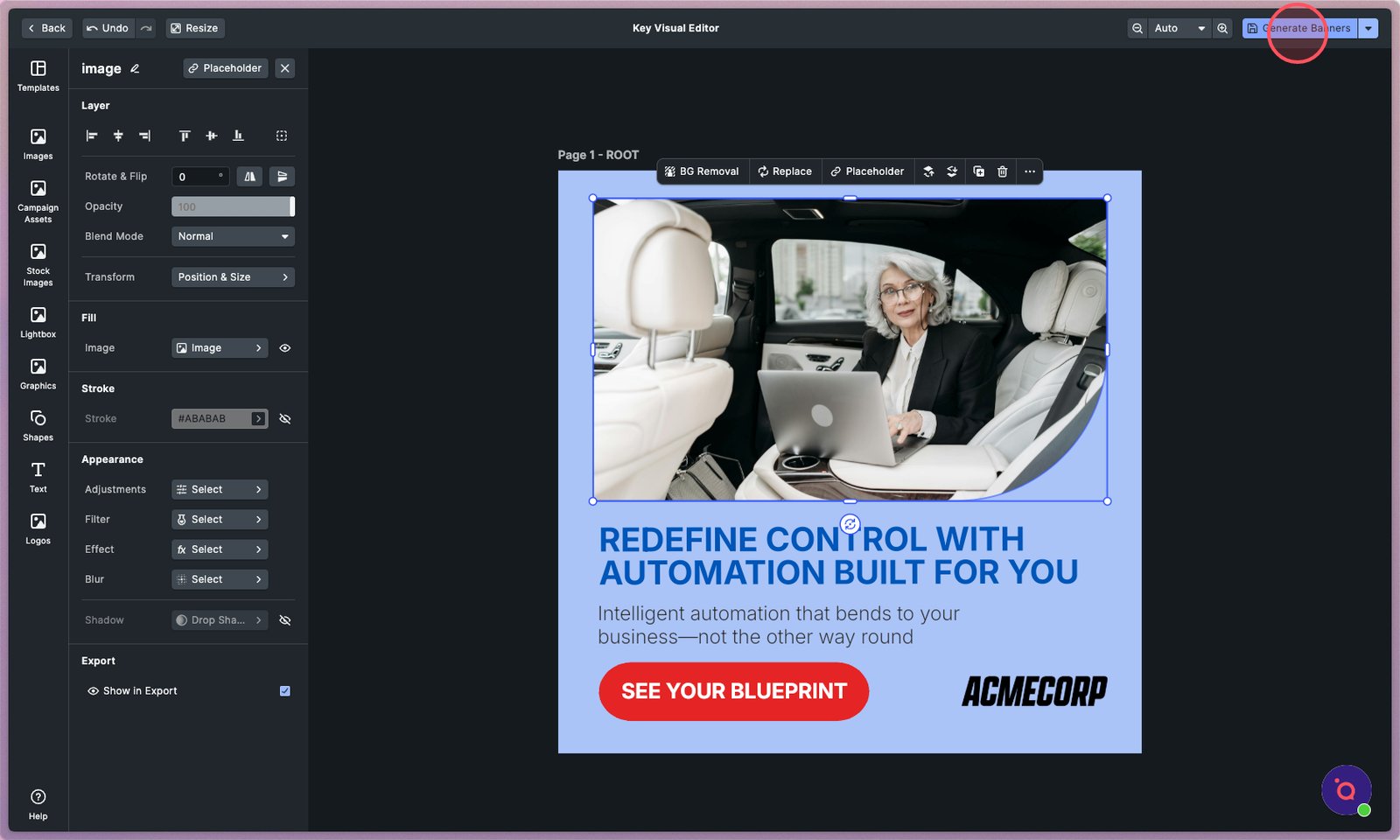Expand the Drop Shadow settings

(220, 620)
